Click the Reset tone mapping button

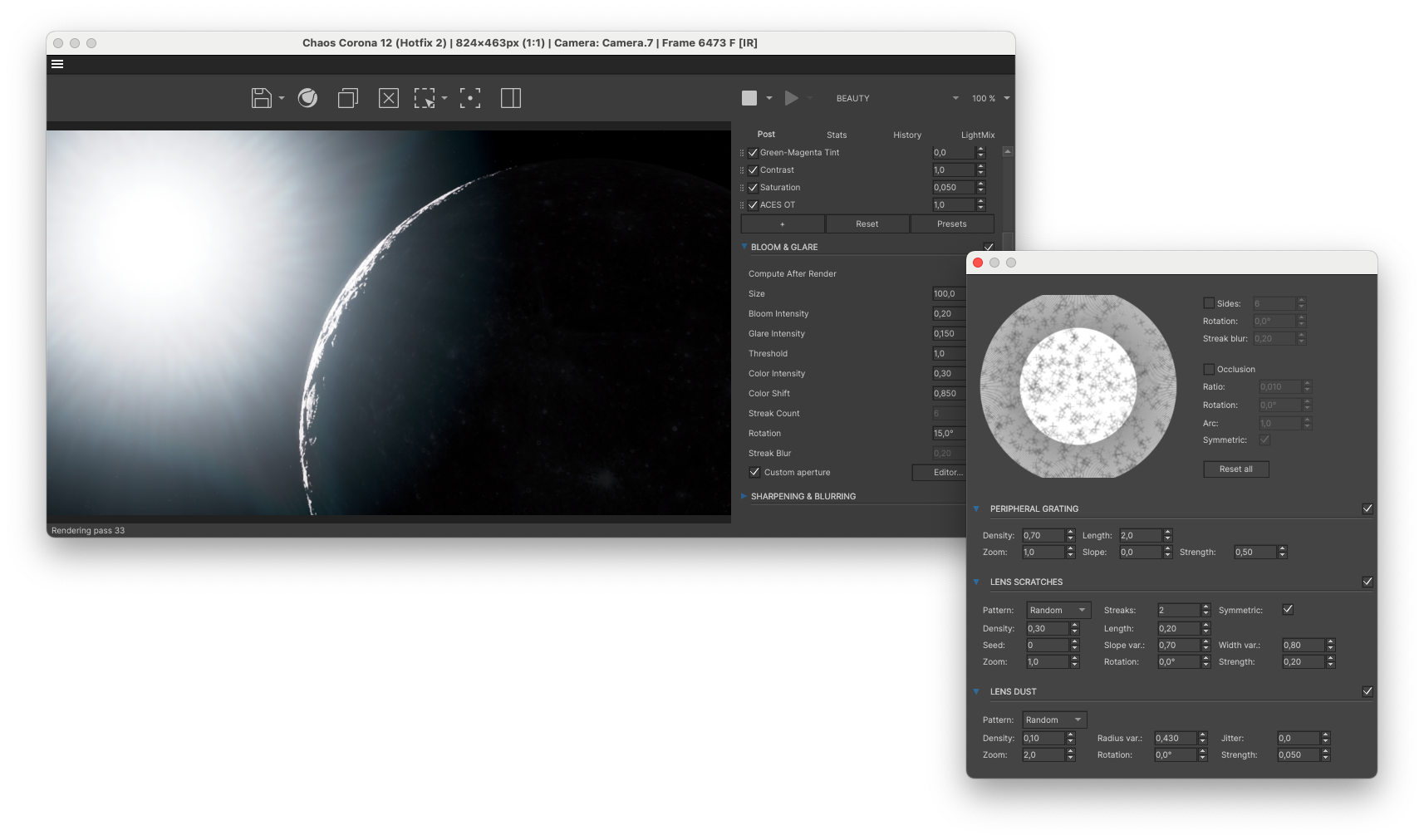pos(867,224)
